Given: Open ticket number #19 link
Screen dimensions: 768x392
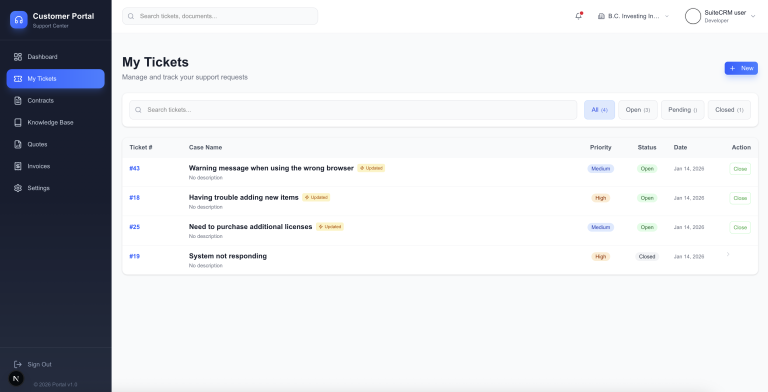Looking at the screenshot, I should coord(135,256).
